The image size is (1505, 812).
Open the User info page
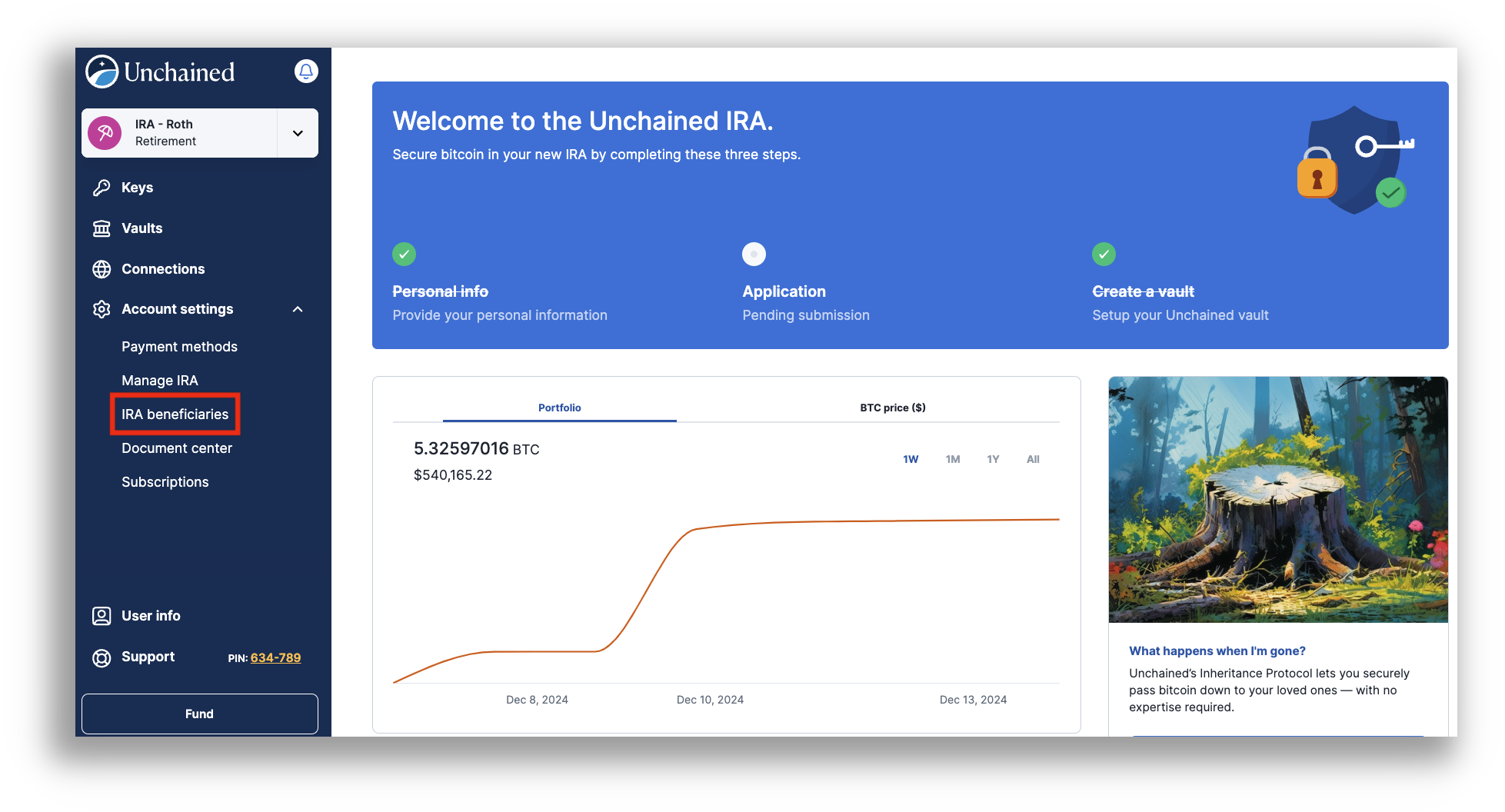pos(151,616)
